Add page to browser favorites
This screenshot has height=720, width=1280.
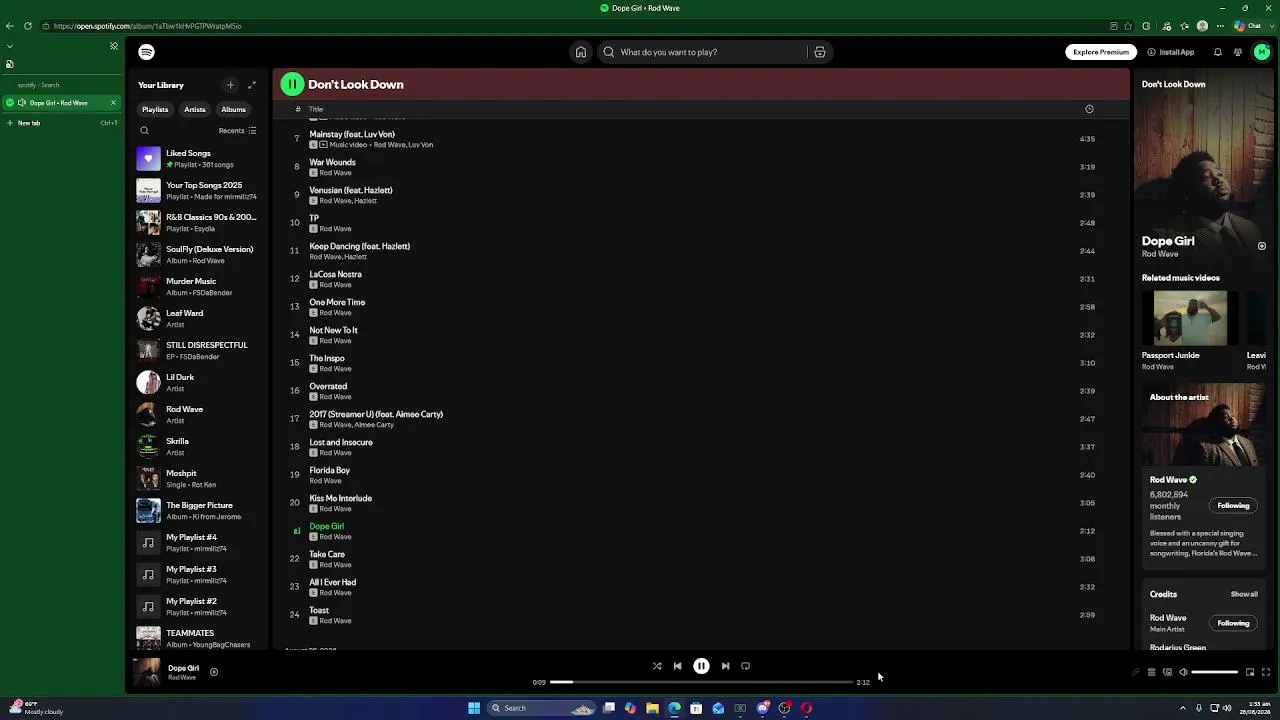1129,26
